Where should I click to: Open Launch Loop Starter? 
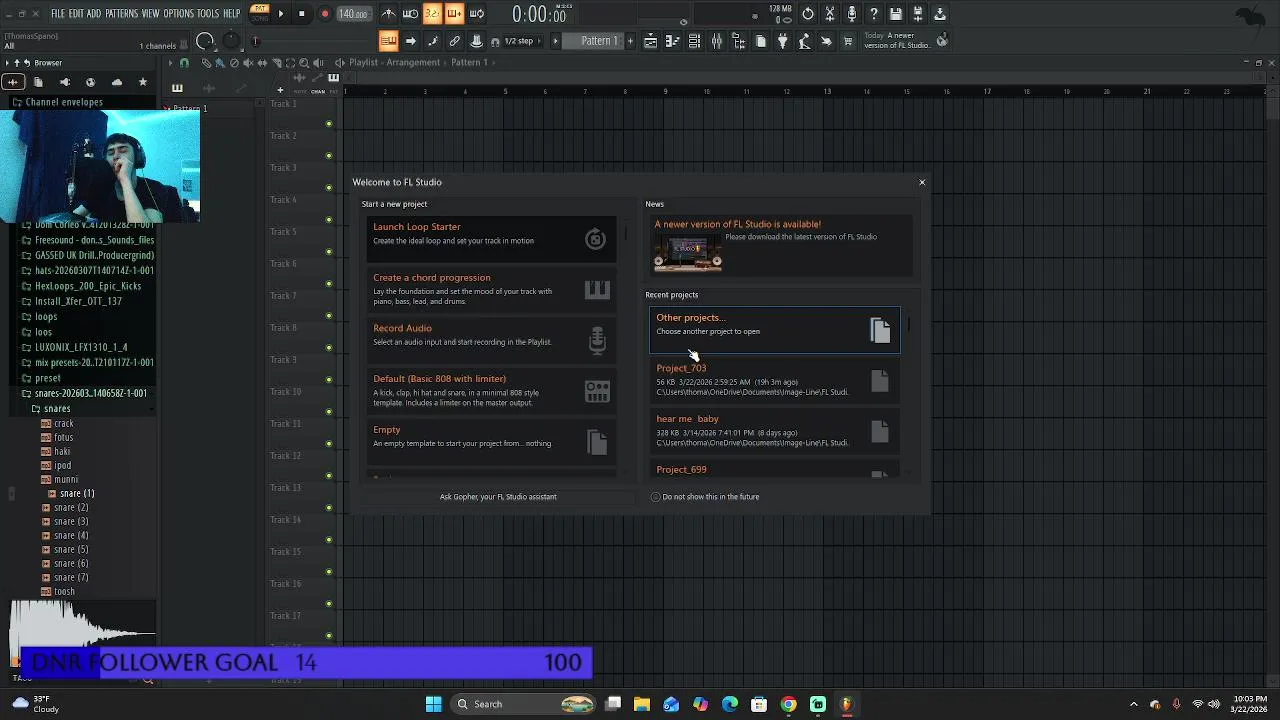491,238
